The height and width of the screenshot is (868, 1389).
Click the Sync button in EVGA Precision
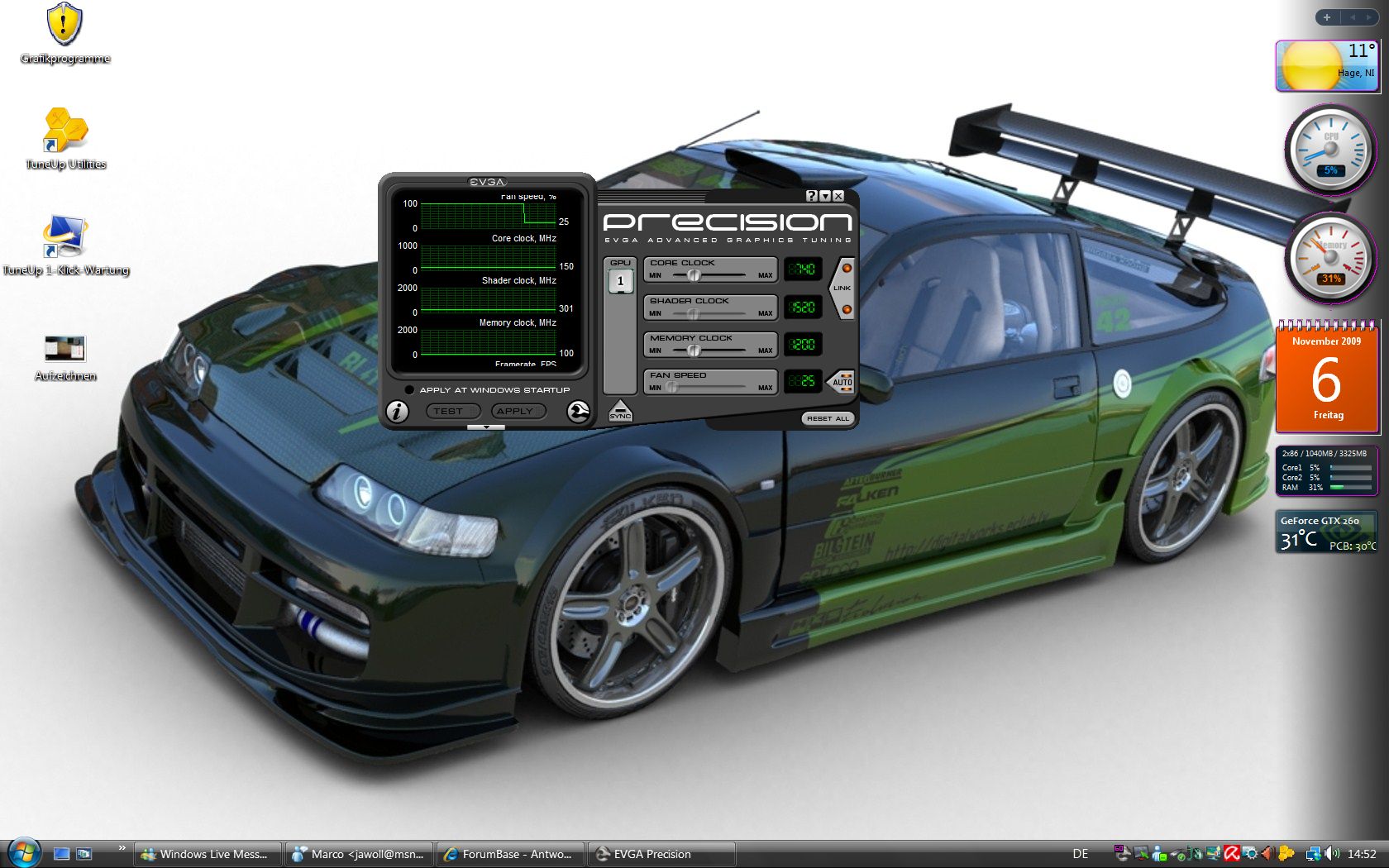620,411
